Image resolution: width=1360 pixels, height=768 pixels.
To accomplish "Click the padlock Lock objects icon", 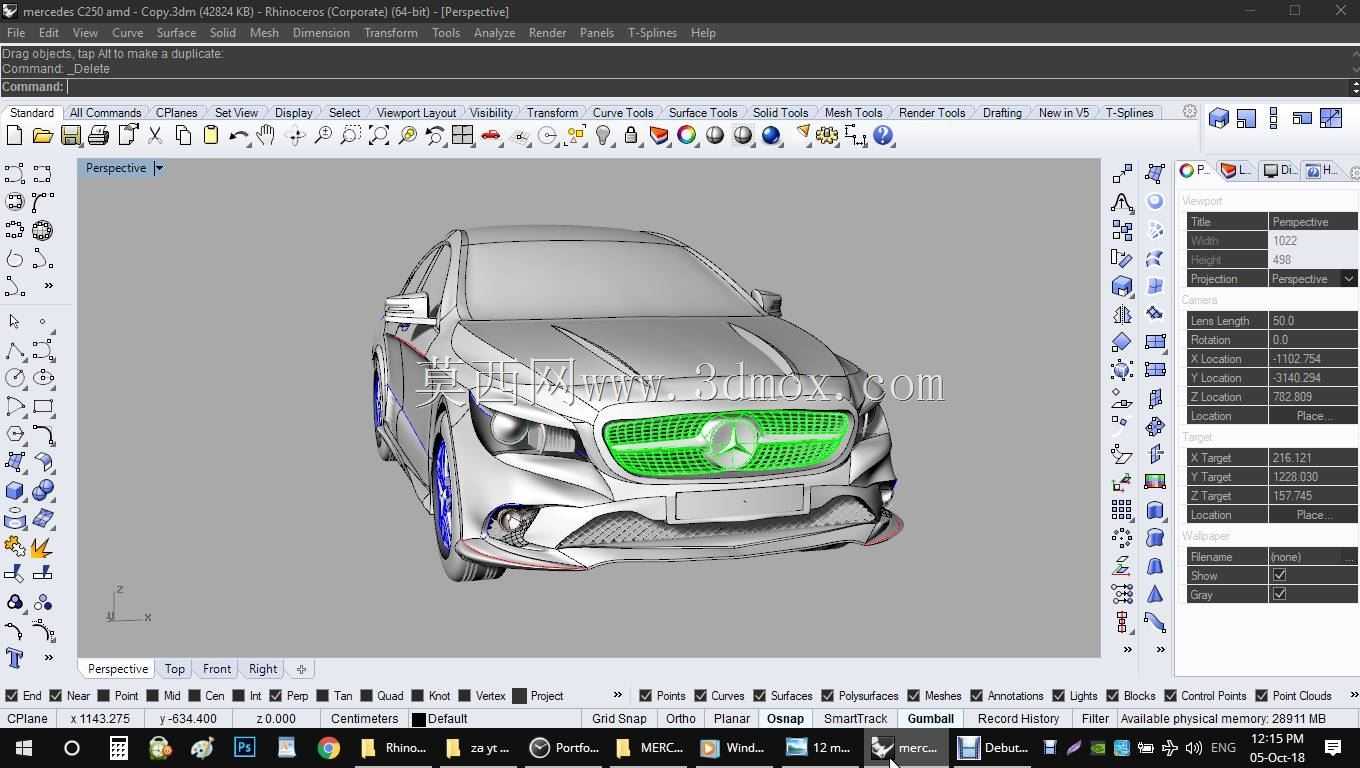I will (631, 135).
